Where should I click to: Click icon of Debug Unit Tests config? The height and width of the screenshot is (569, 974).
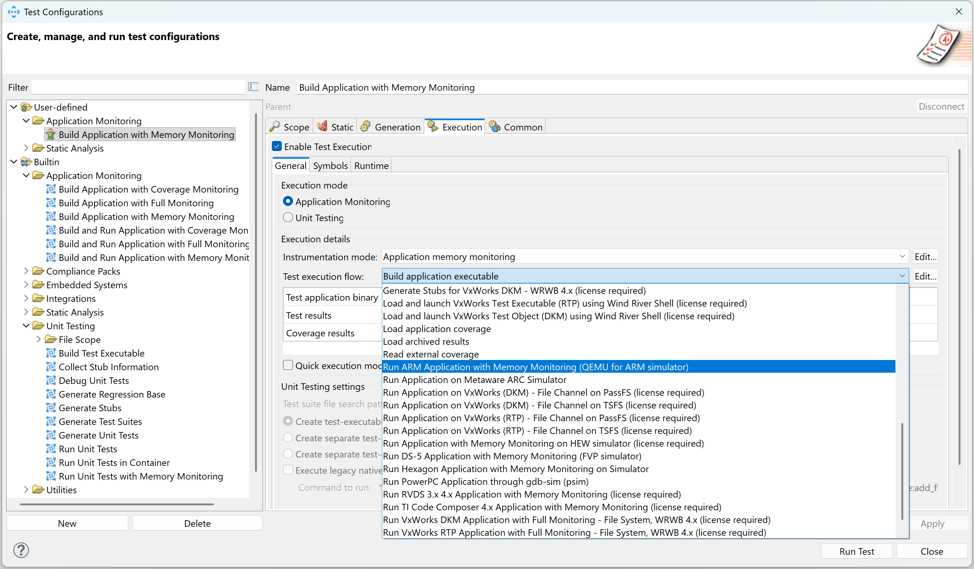click(51, 381)
